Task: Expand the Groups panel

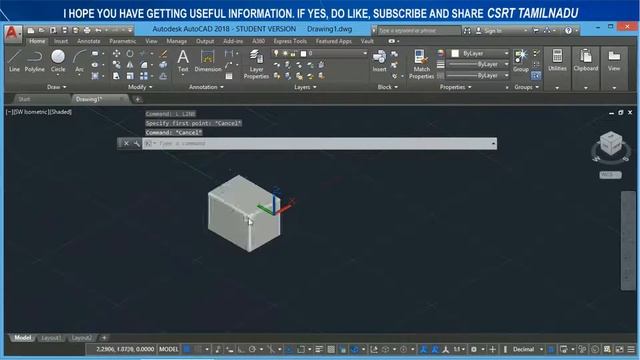Action: click(x=527, y=87)
